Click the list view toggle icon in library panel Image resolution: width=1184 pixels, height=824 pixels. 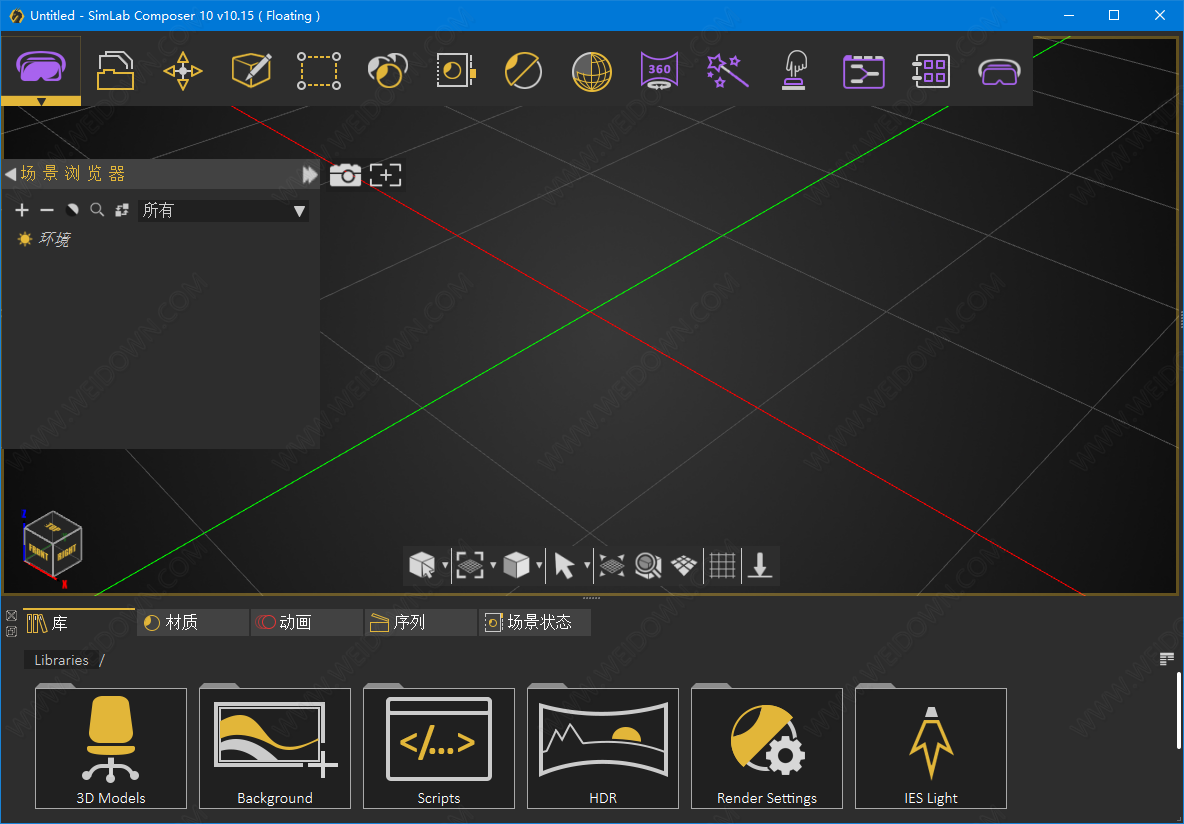[x=1167, y=659]
